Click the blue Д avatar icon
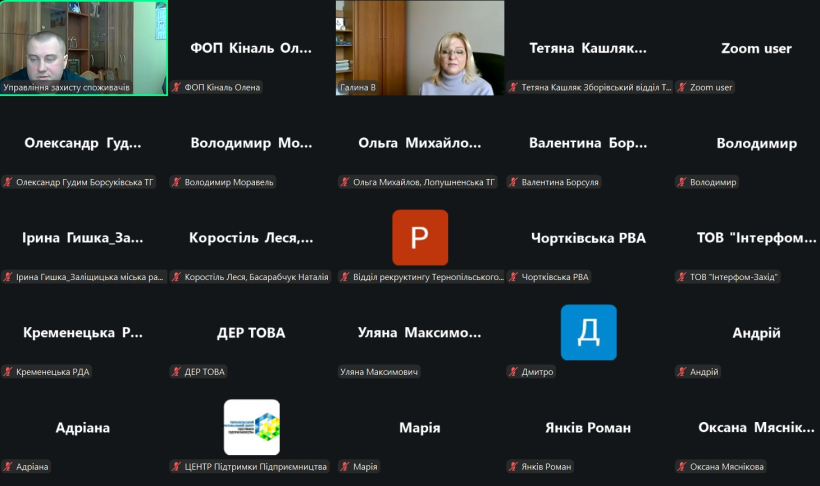The image size is (820, 486). (x=588, y=332)
